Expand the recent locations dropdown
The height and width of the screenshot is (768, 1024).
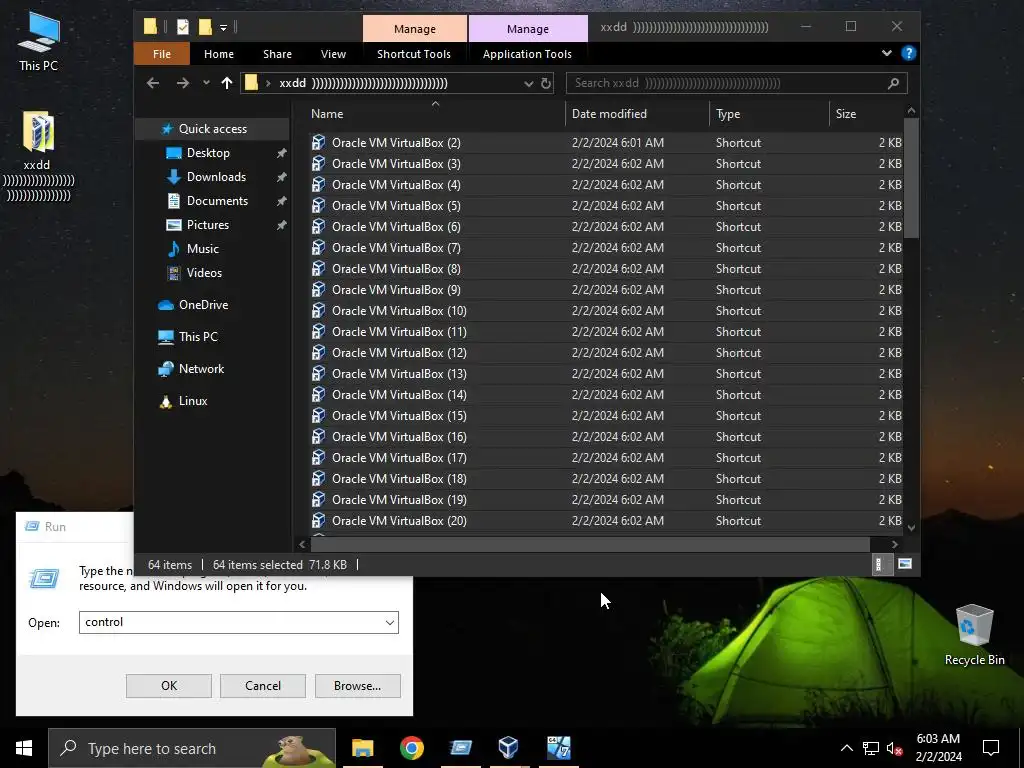pos(206,83)
